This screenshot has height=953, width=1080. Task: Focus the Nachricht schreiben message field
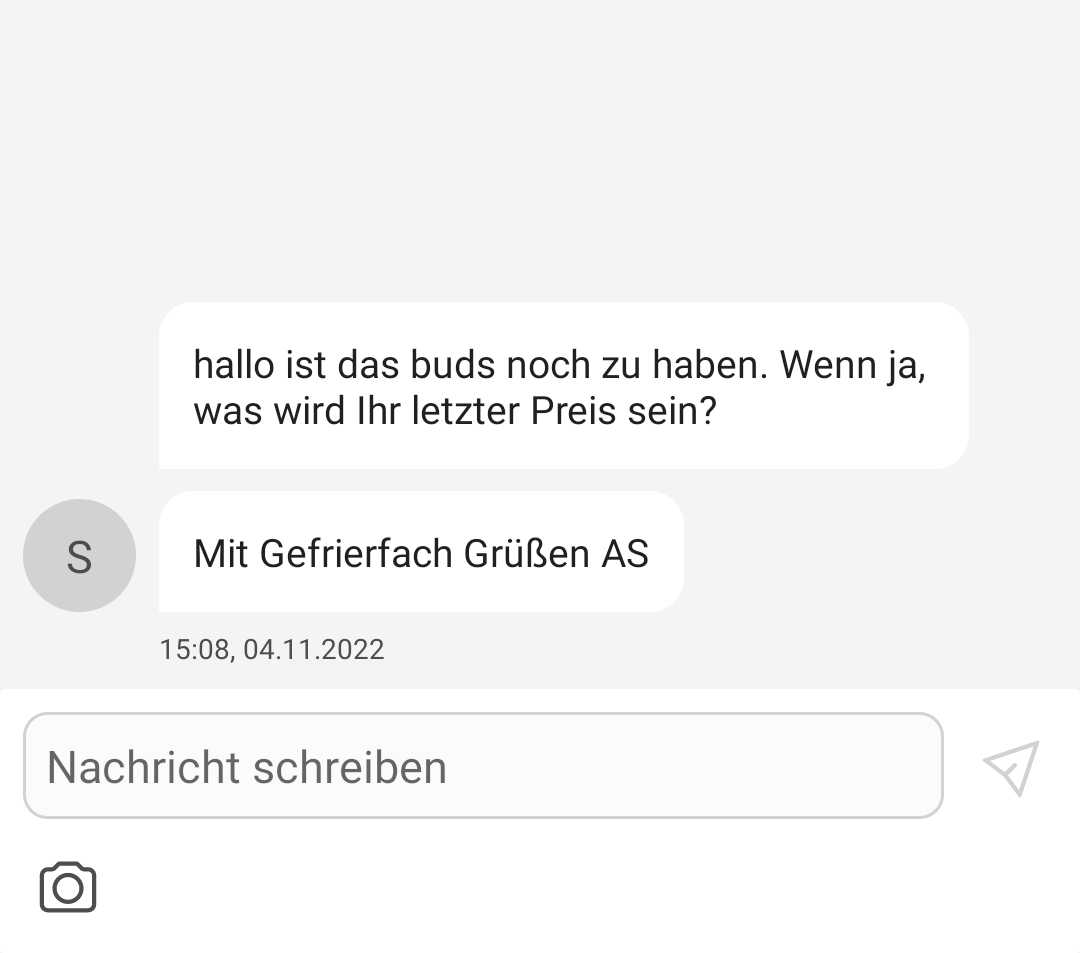483,766
